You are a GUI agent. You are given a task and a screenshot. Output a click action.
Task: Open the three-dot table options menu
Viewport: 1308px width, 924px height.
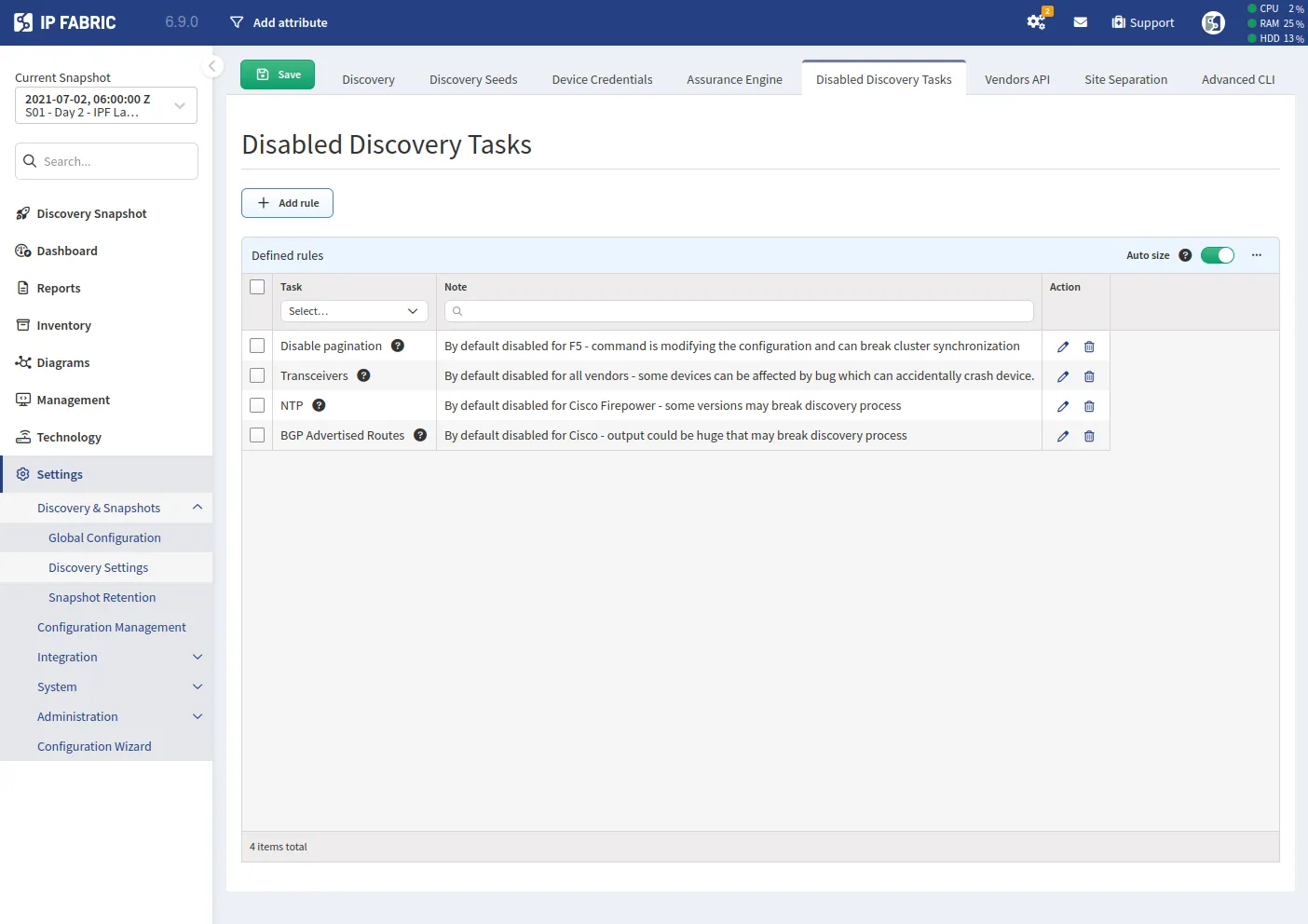click(1257, 255)
